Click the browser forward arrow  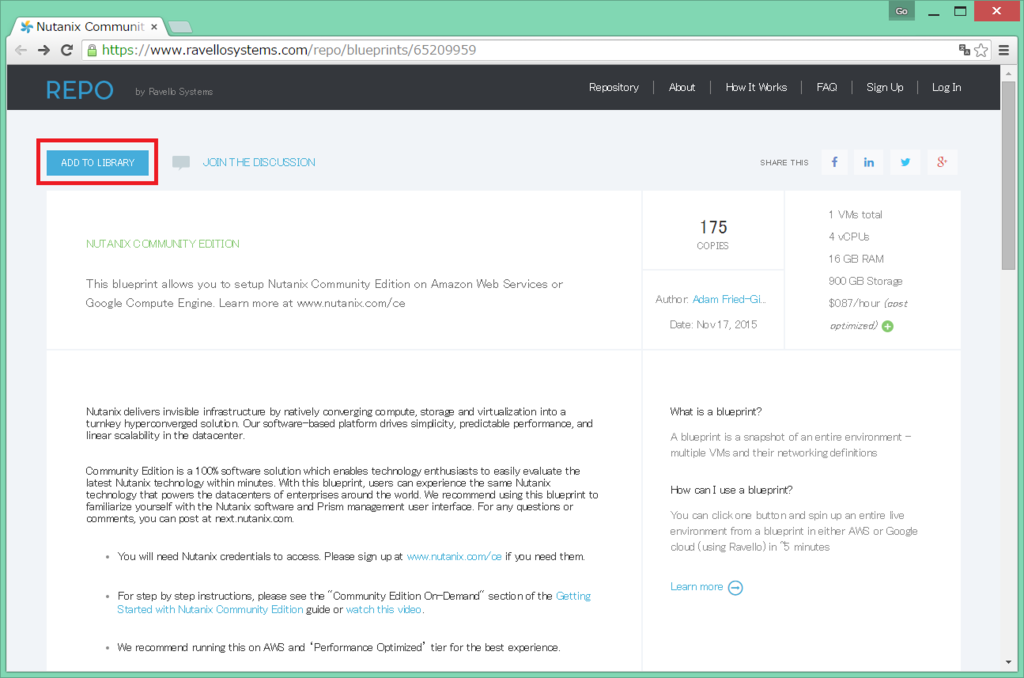point(44,50)
